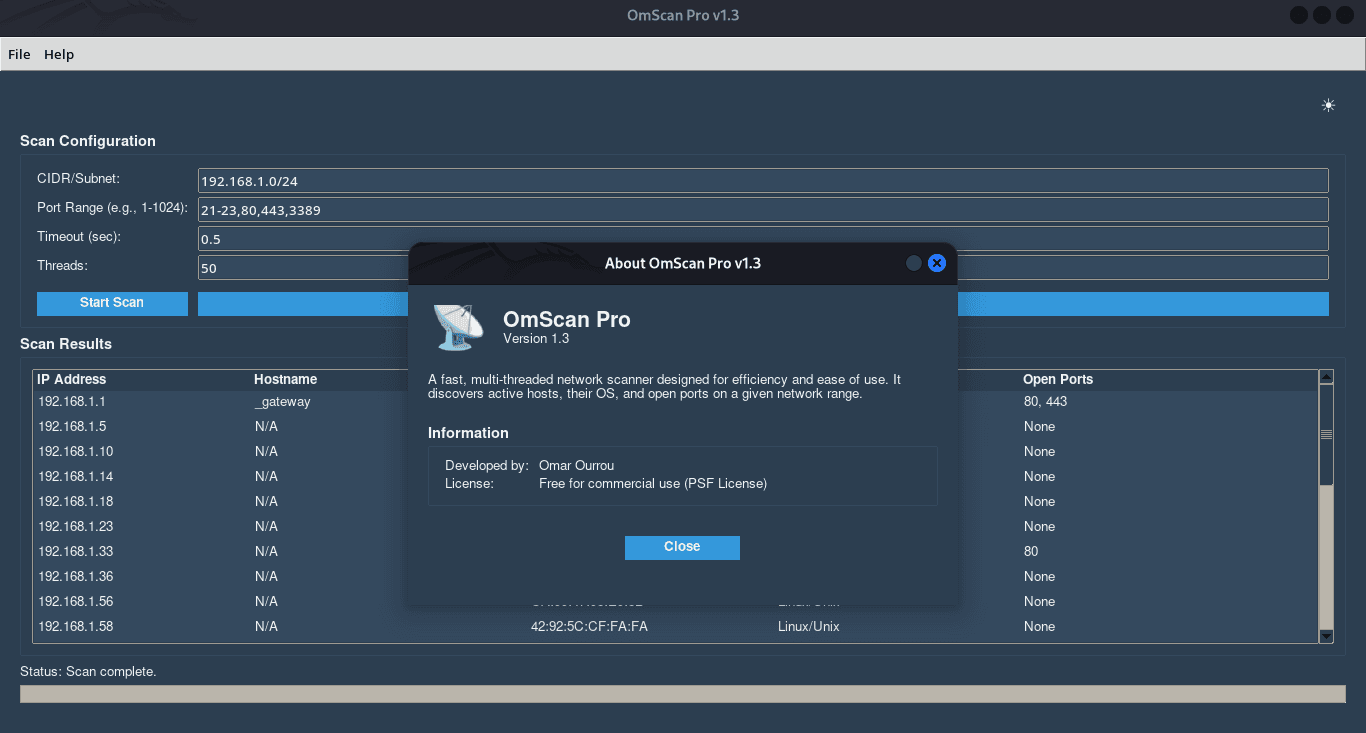Sort by the IP Address column header
The image size is (1366, 733).
[x=72, y=380]
